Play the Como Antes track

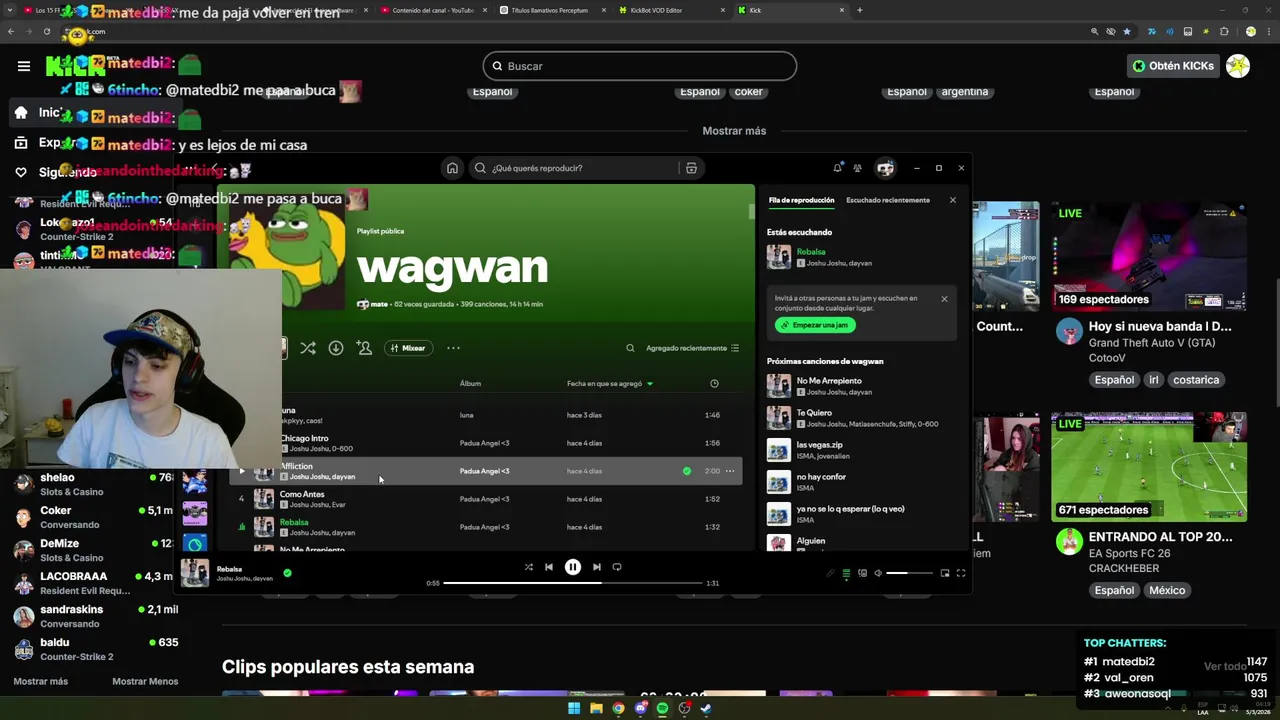tap(241, 499)
